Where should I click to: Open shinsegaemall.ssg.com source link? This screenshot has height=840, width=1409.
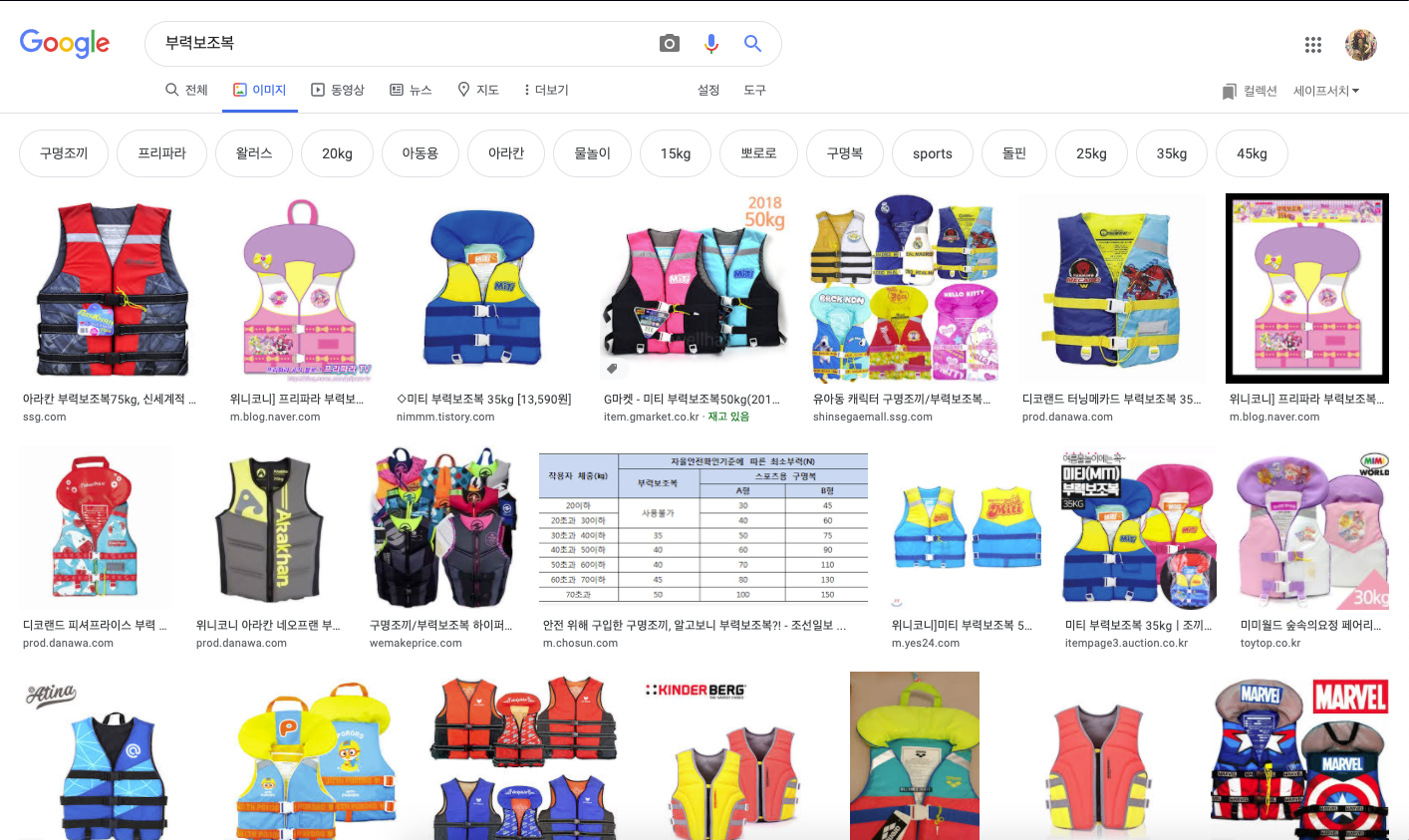[x=872, y=417]
